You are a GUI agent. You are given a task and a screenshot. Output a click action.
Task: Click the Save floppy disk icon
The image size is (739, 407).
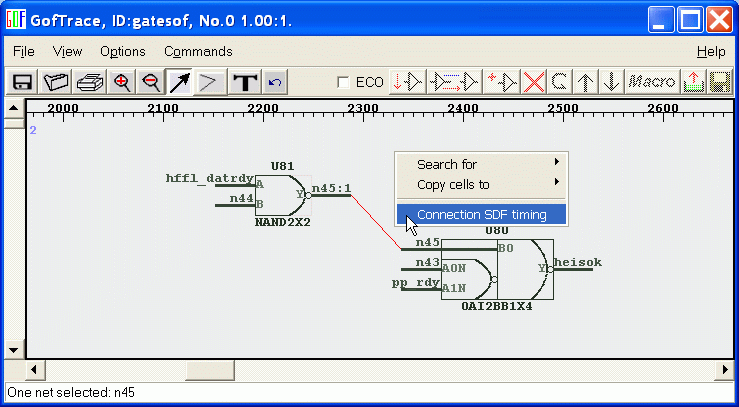click(22, 82)
